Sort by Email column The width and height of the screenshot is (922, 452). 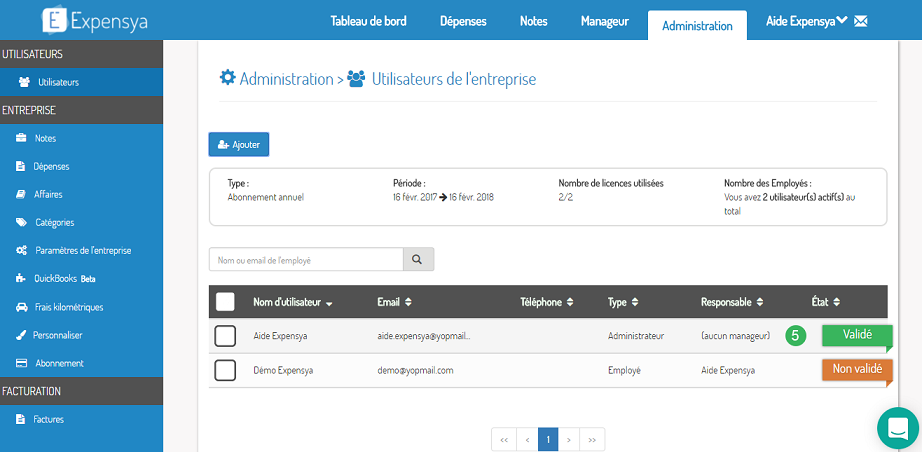point(394,302)
